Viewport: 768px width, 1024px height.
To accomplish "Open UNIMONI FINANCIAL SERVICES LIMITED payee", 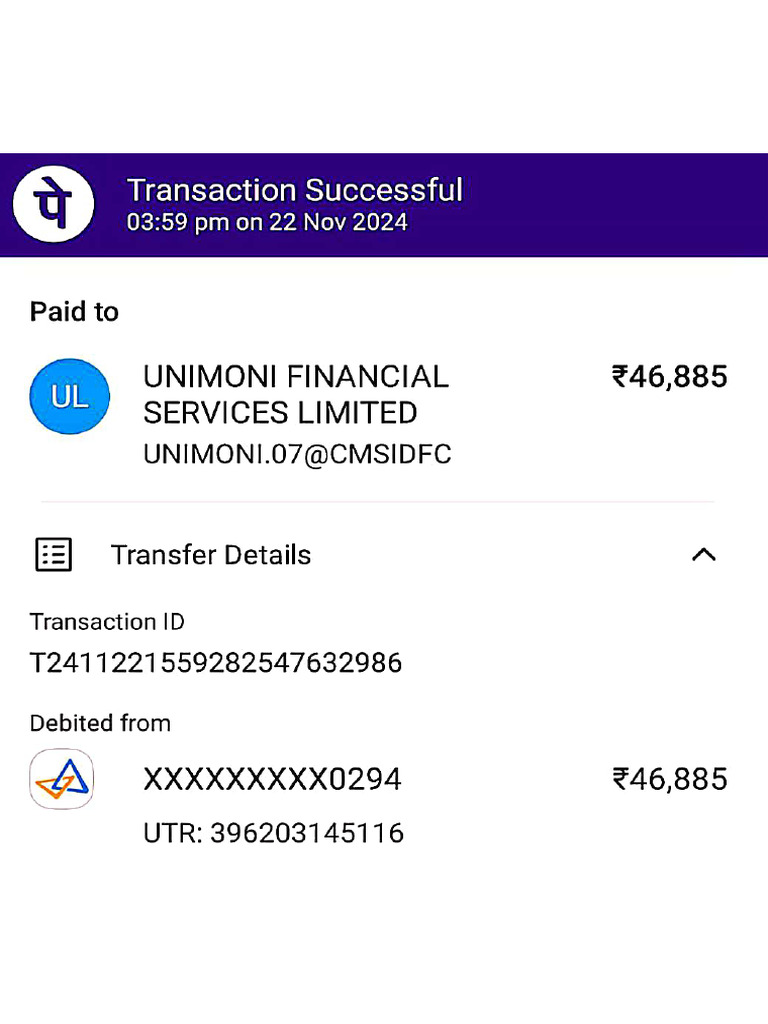I will (x=296, y=395).
